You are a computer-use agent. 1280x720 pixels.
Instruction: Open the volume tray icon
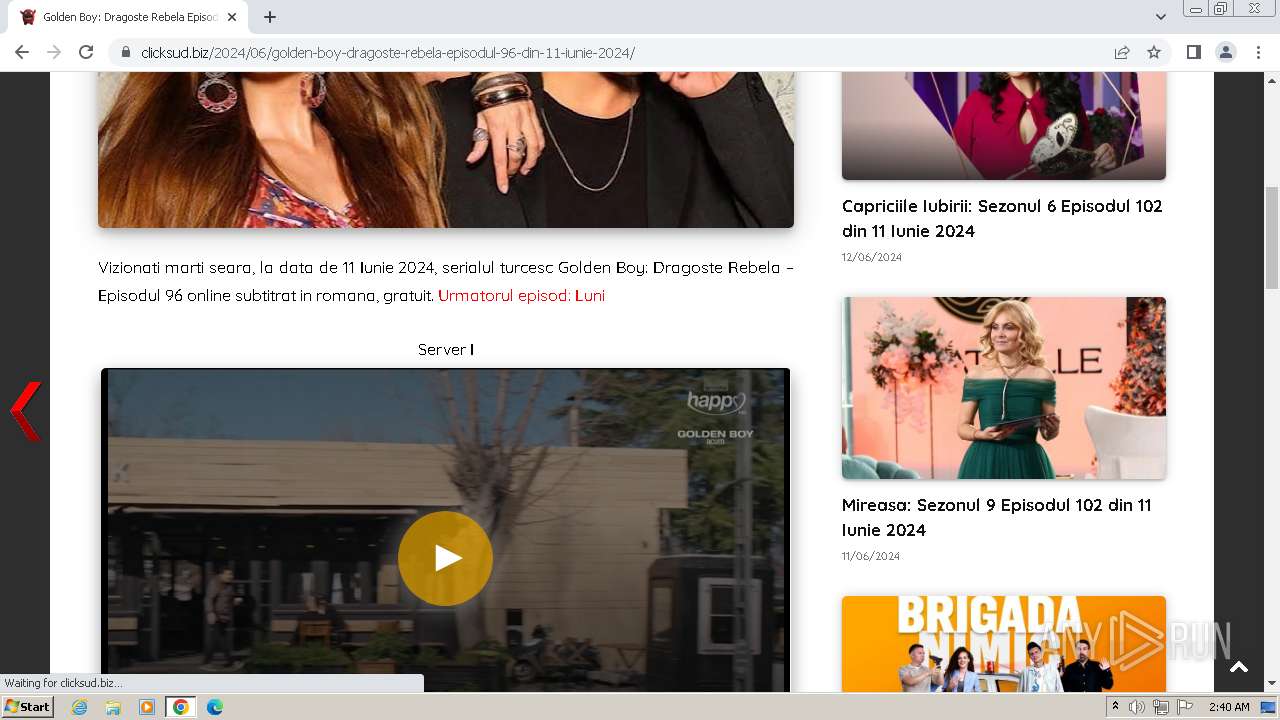pyautogui.click(x=1137, y=707)
